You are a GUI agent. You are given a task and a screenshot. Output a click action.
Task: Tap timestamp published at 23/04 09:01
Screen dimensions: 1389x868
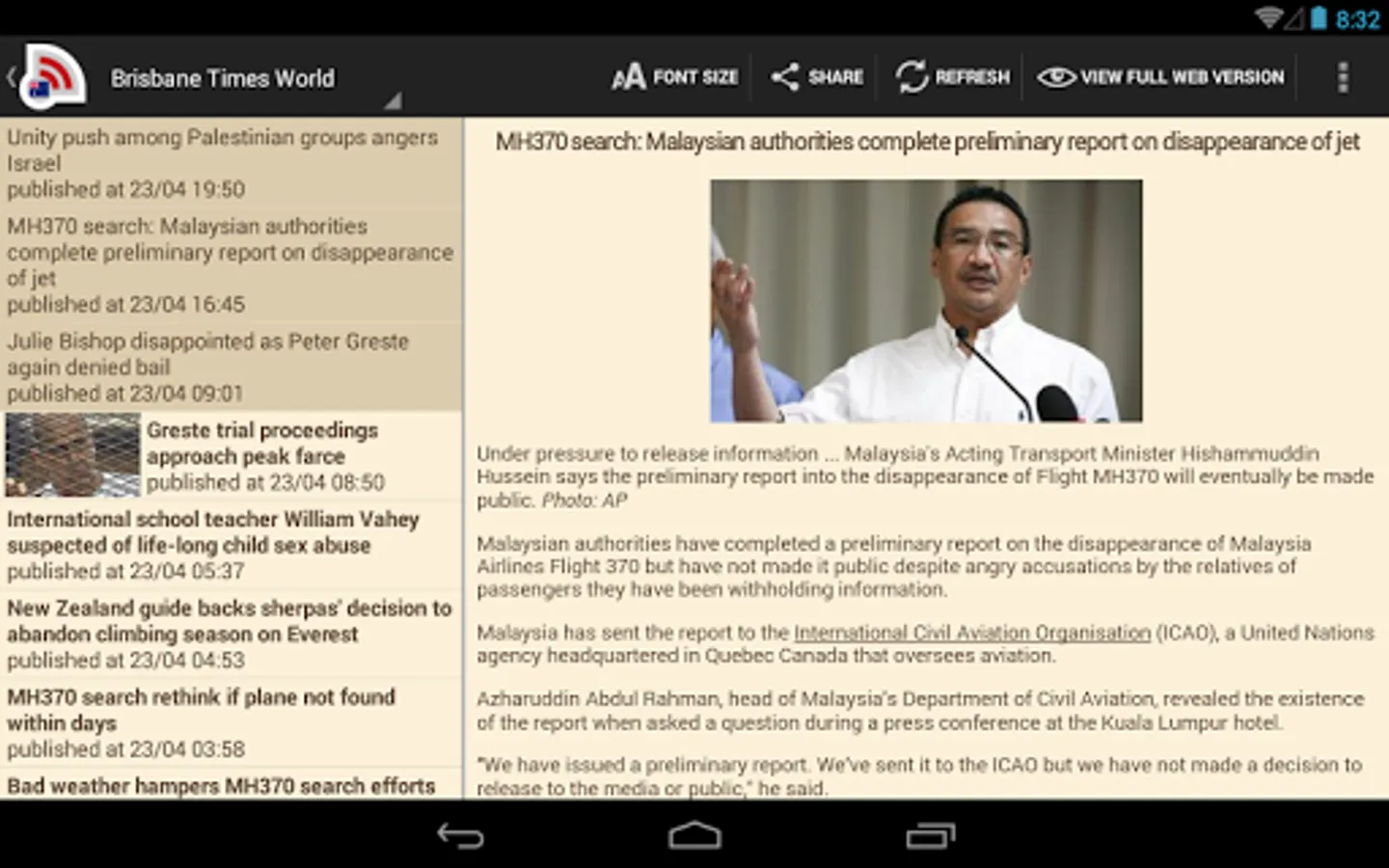click(x=125, y=393)
